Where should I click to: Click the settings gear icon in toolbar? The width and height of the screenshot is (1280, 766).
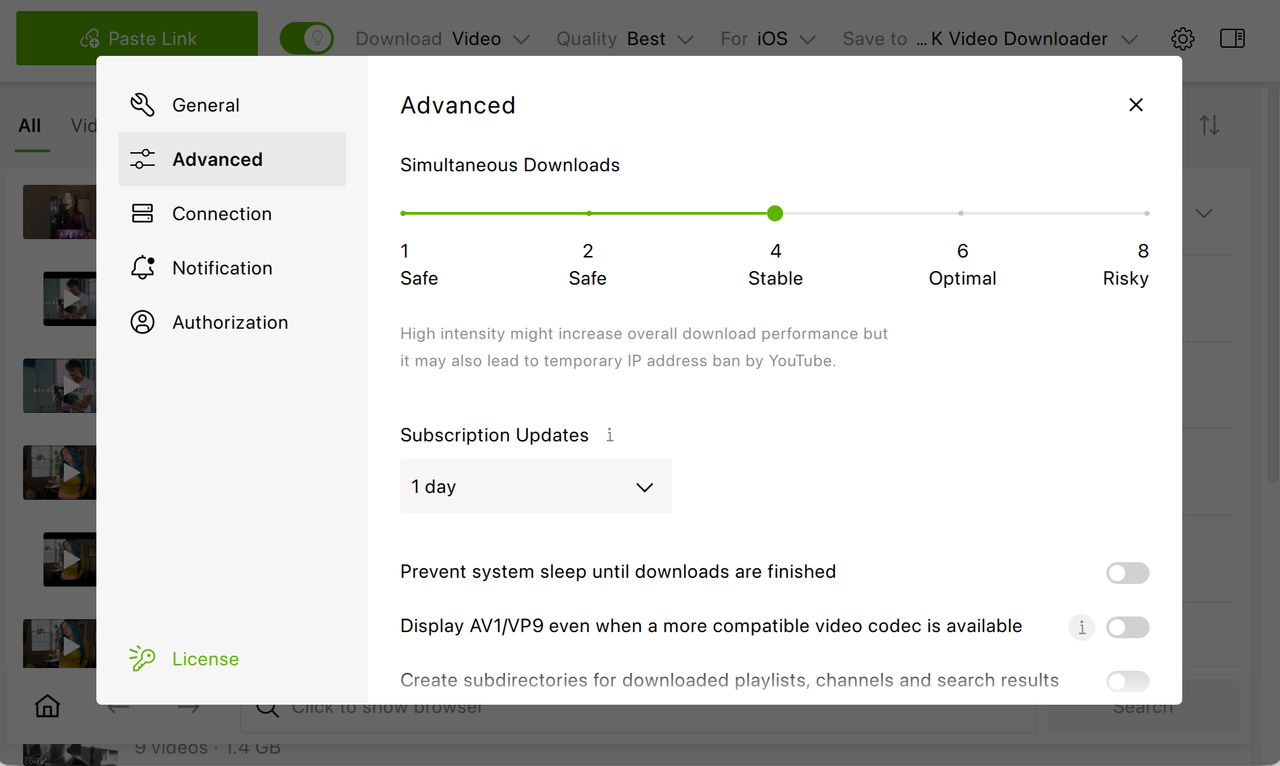click(x=1183, y=39)
